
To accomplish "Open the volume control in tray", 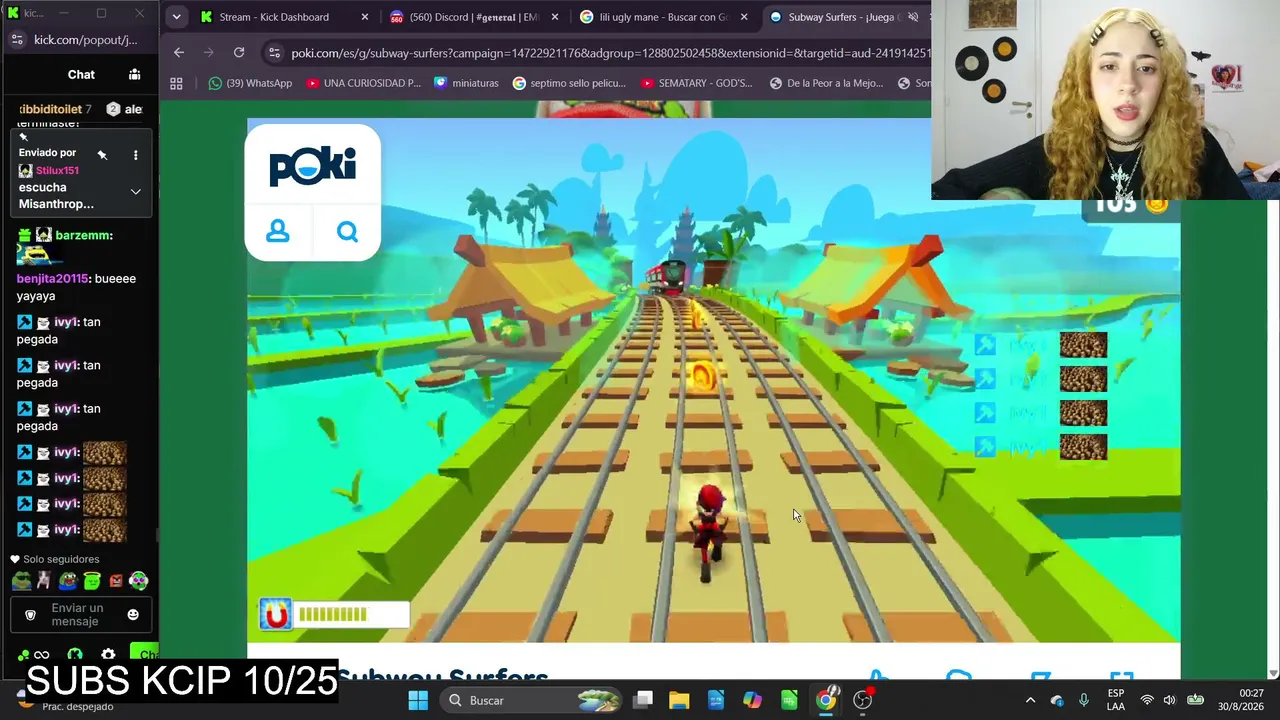I will [x=1169, y=700].
